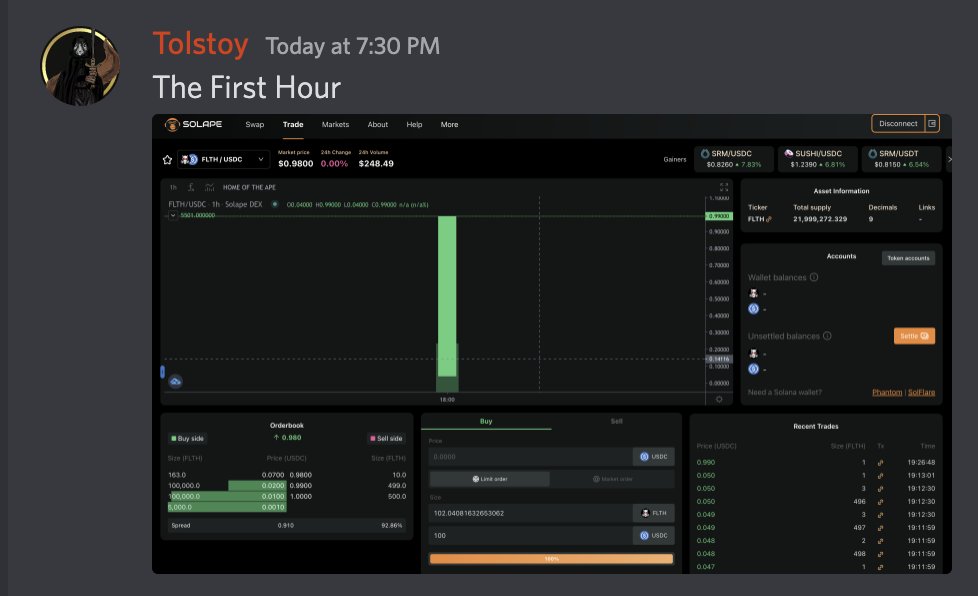This screenshot has height=596, width=978.
Task: Select Limit order type
Action: click(x=490, y=479)
